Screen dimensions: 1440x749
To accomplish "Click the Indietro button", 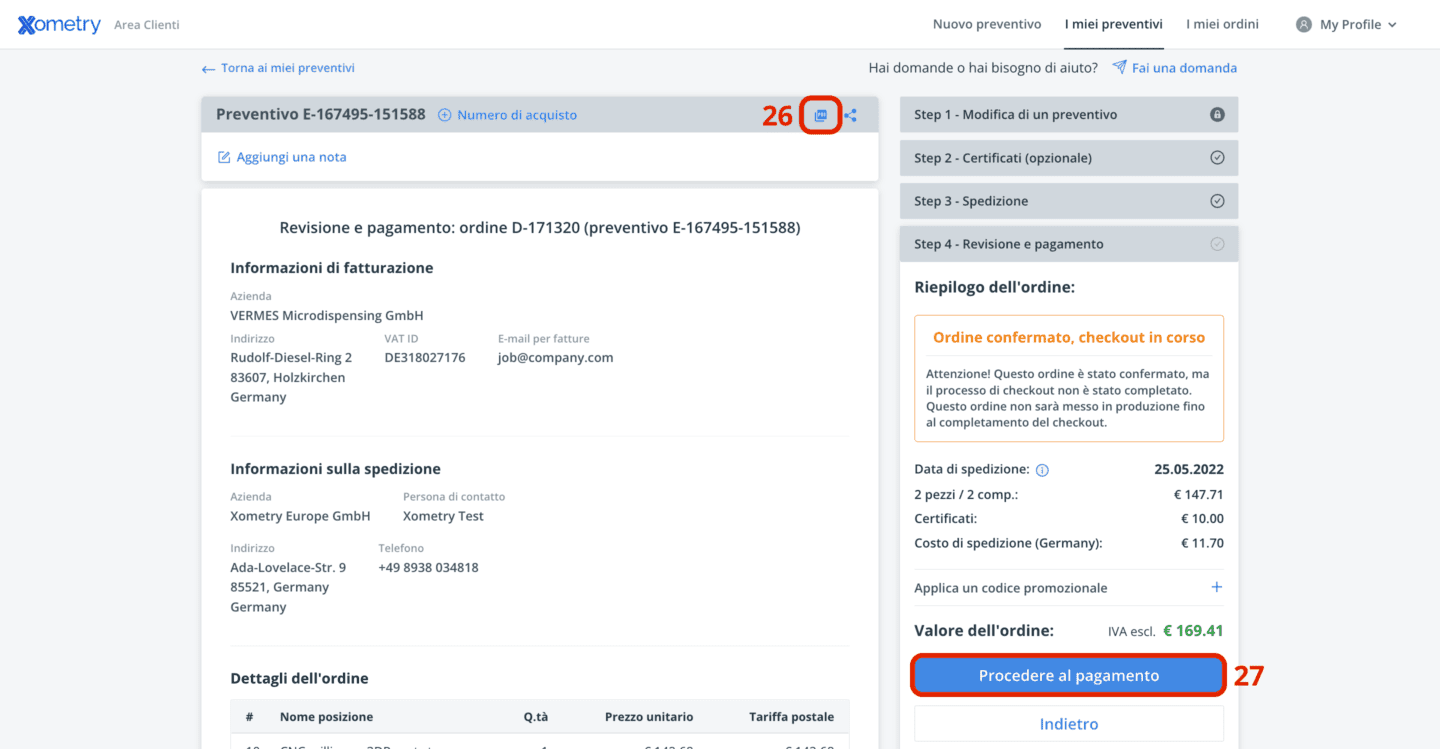I will 1069,724.
